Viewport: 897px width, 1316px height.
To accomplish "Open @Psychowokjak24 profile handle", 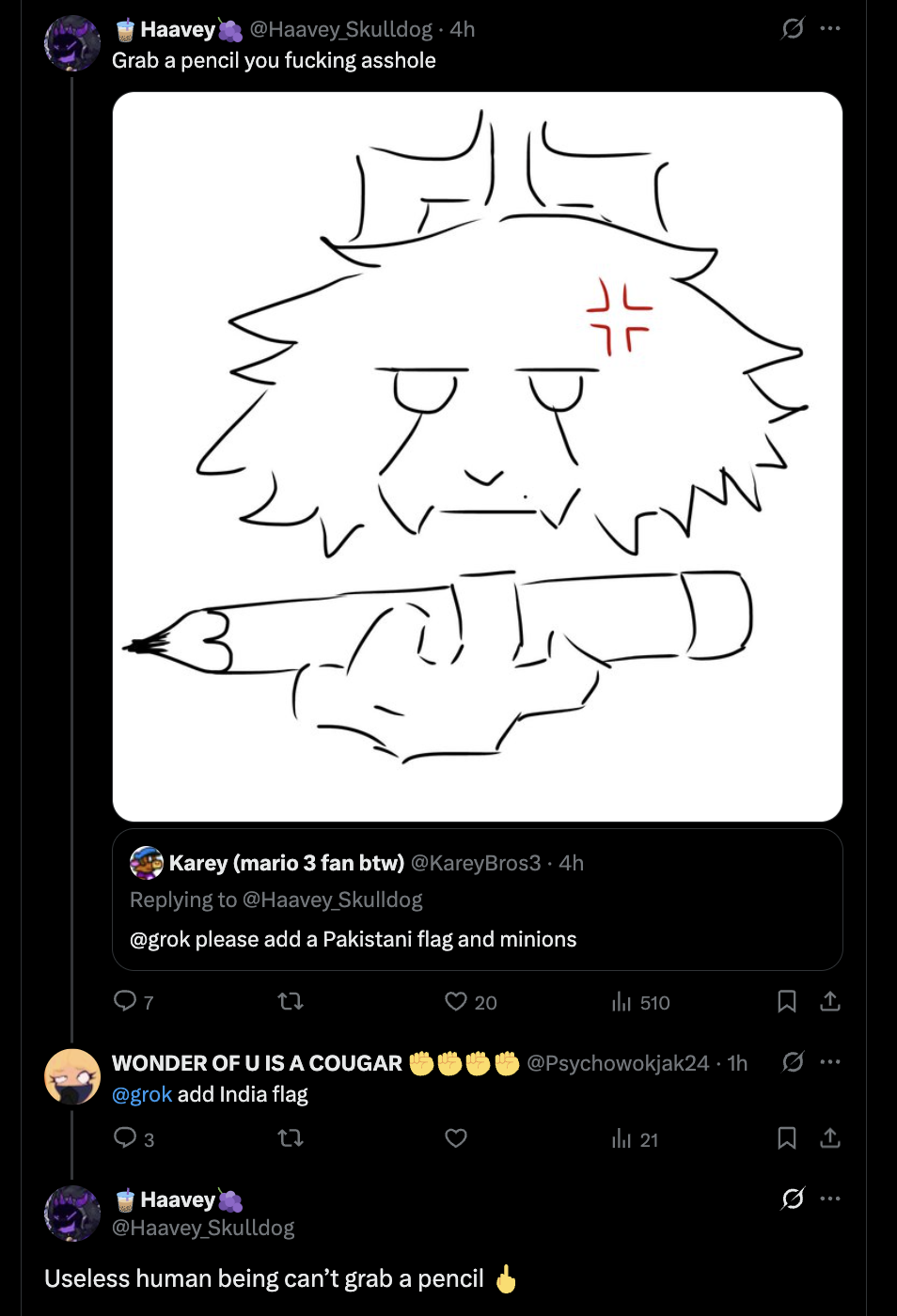I will (618, 1063).
